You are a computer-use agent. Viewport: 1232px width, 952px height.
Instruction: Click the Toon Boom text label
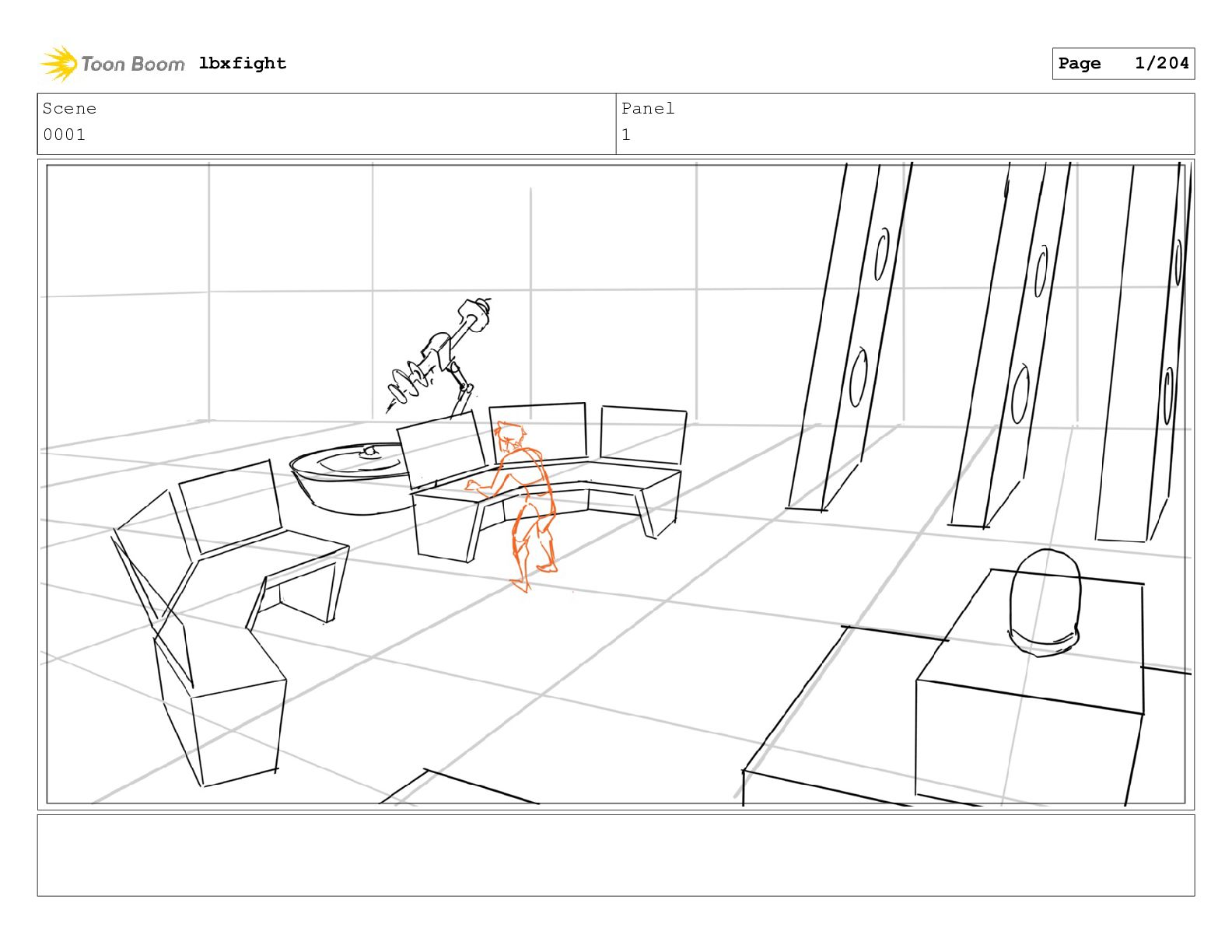pos(133,64)
